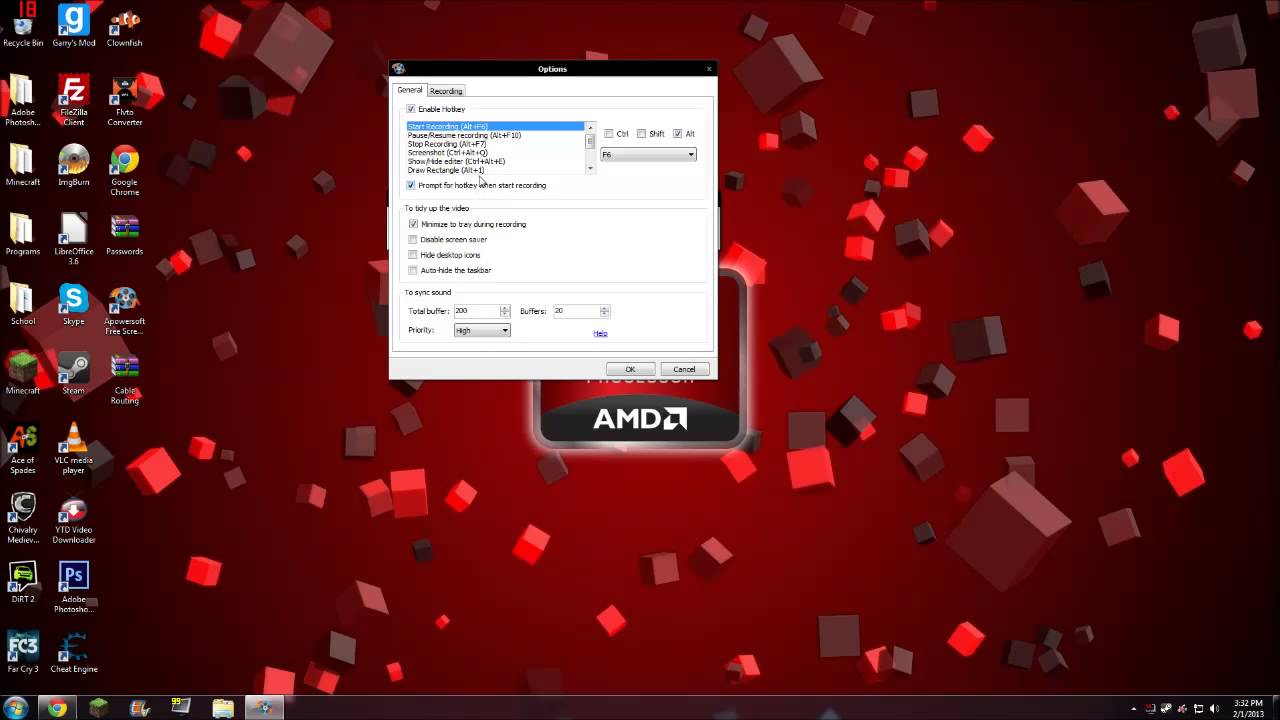The image size is (1280, 720).
Task: Toggle Prompt for hotkey when start recording
Action: point(411,185)
